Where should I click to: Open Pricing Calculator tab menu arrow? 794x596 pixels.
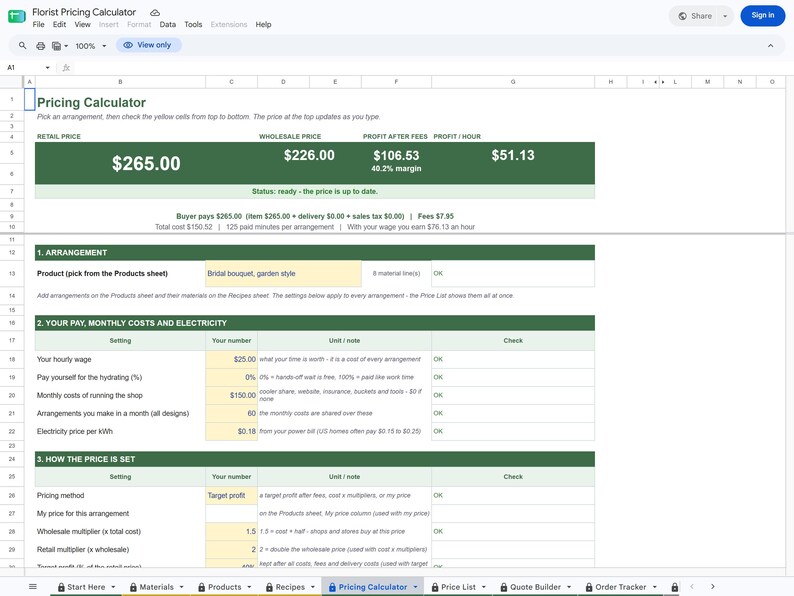(415, 587)
